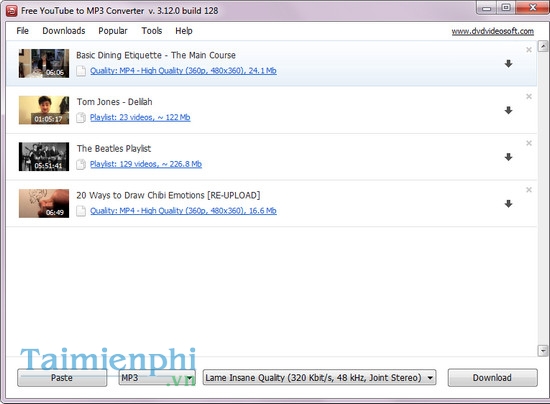Screen dimensions: 550x404
Task: Open the File menu
Action: pyautogui.click(x=22, y=31)
